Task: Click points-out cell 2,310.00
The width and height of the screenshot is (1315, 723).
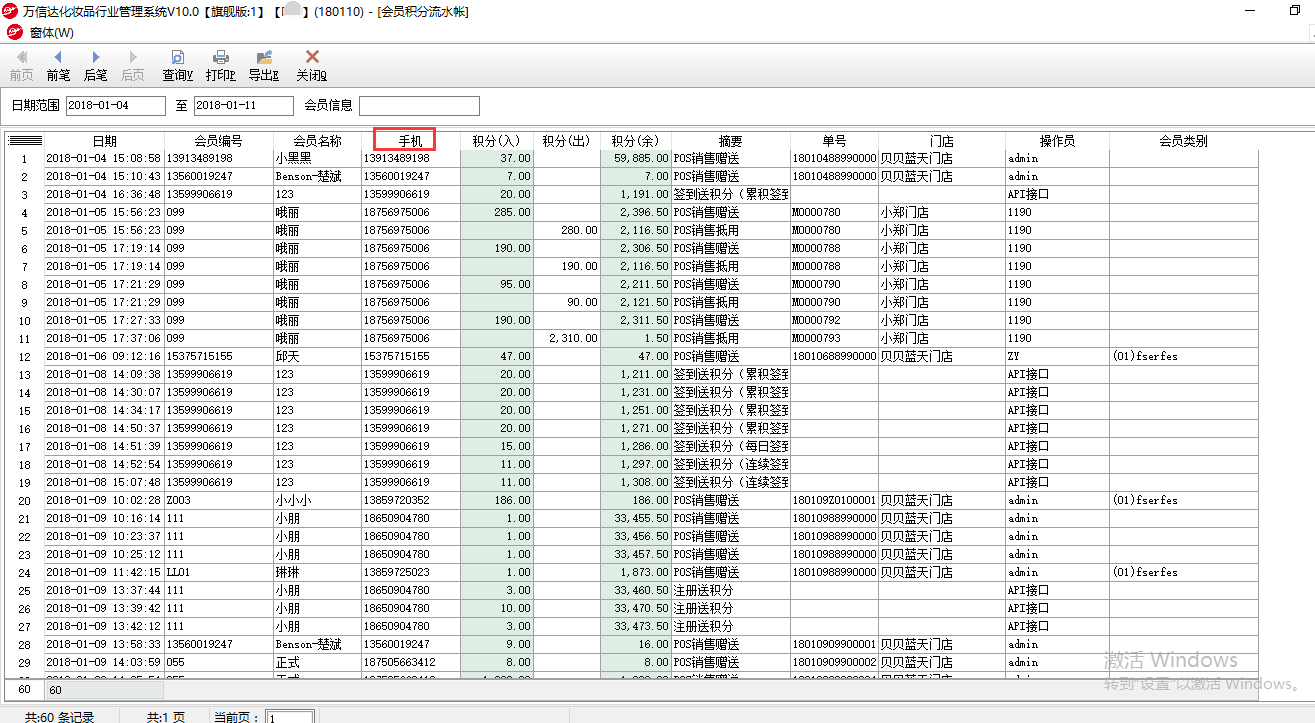Action: click(x=567, y=338)
